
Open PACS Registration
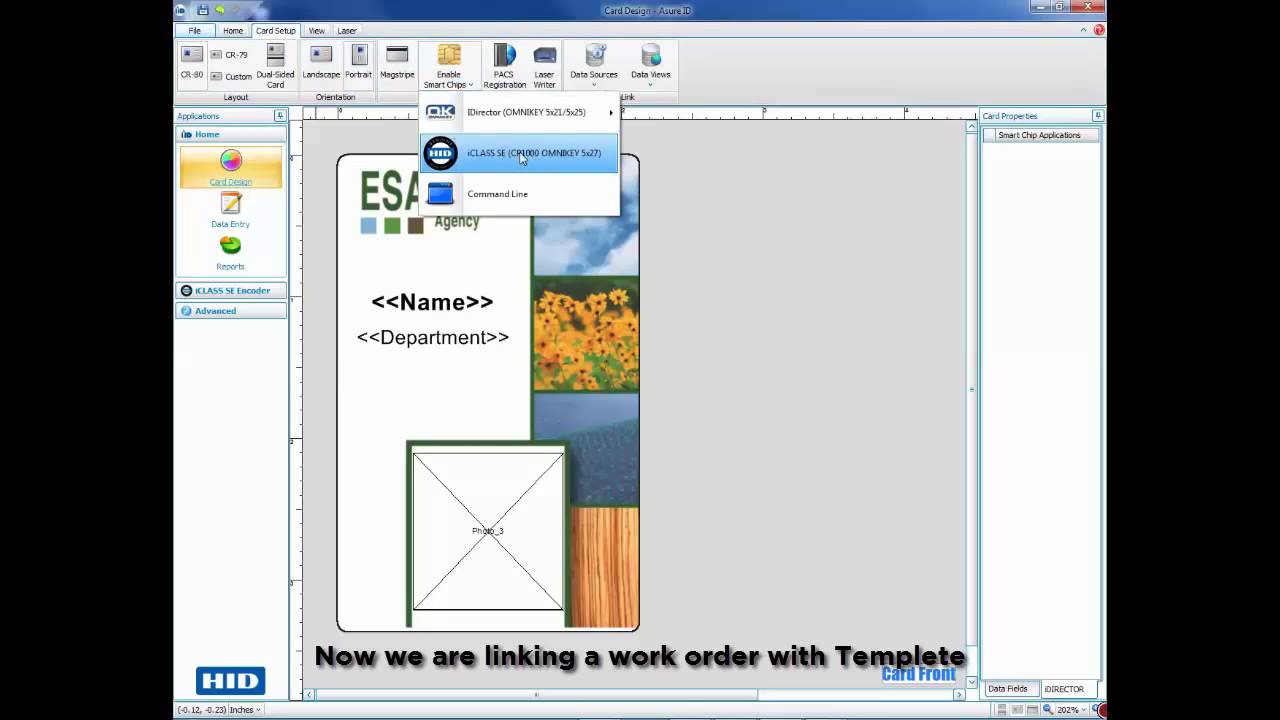504,66
